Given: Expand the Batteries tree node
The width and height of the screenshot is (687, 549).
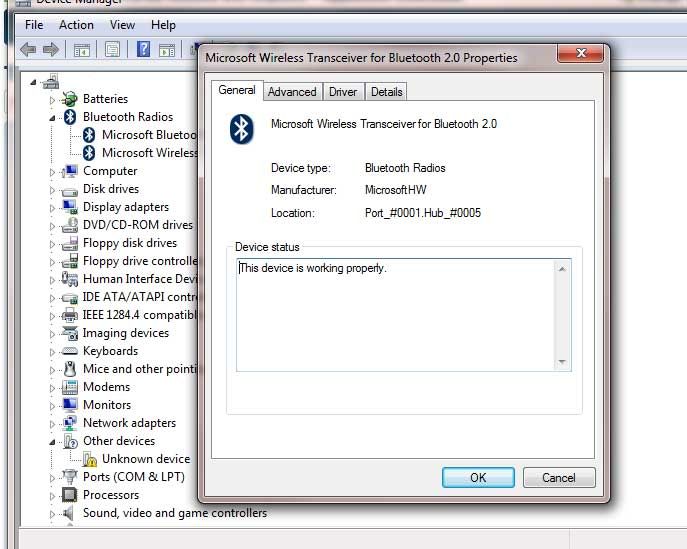Looking at the screenshot, I should coord(52,100).
